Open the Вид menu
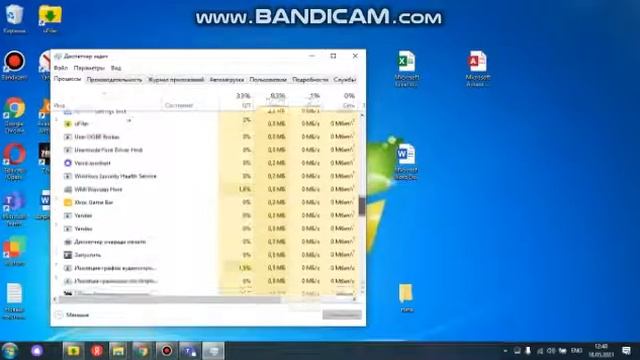Image resolution: width=640 pixels, height=360 pixels. coord(116,68)
